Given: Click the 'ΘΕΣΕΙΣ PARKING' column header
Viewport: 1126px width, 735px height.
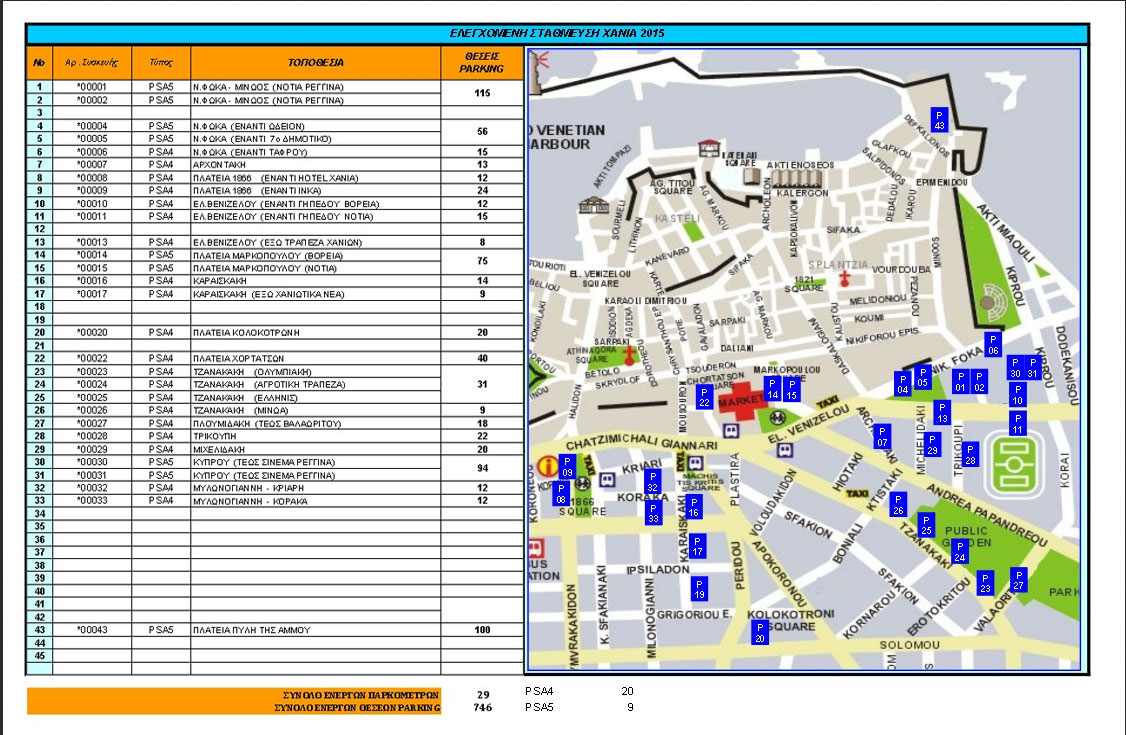Looking at the screenshot, I should coord(482,62).
